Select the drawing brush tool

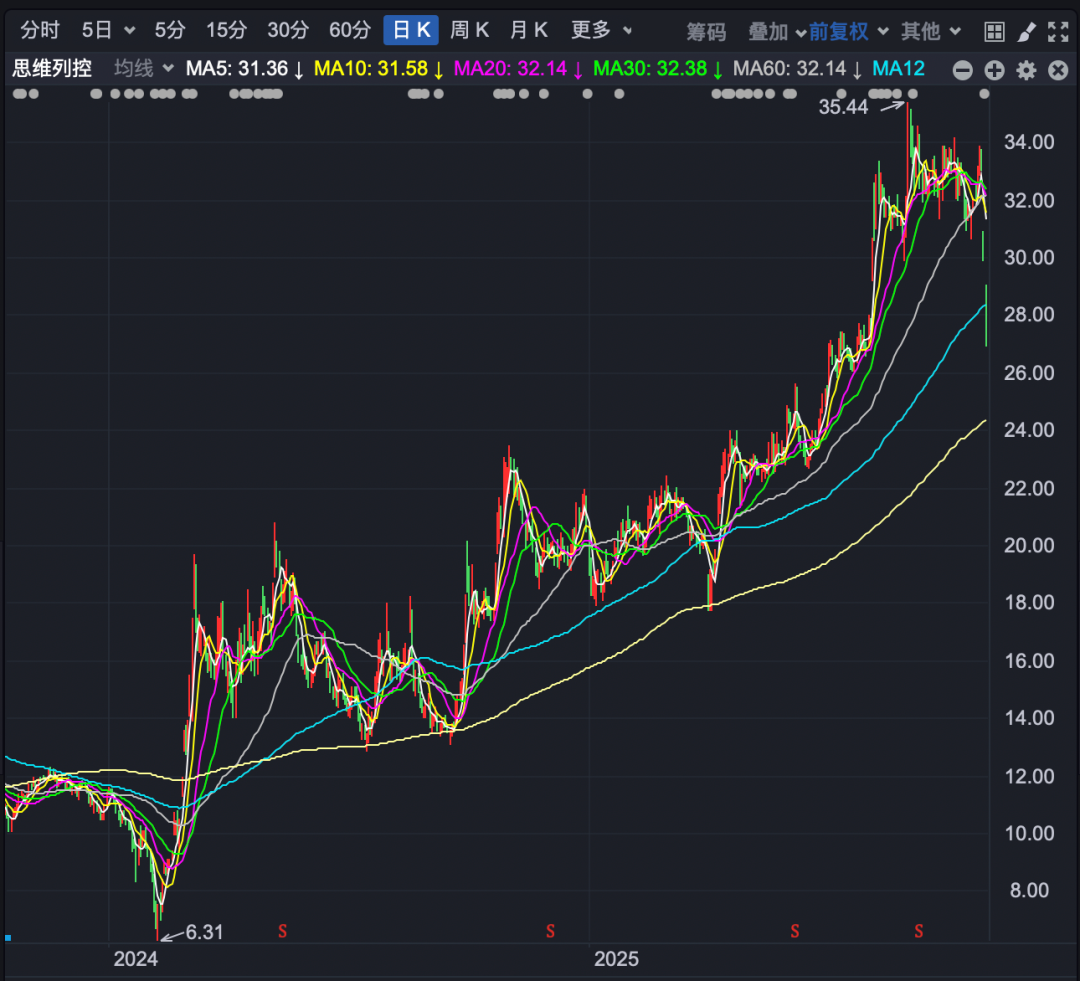(1026, 32)
